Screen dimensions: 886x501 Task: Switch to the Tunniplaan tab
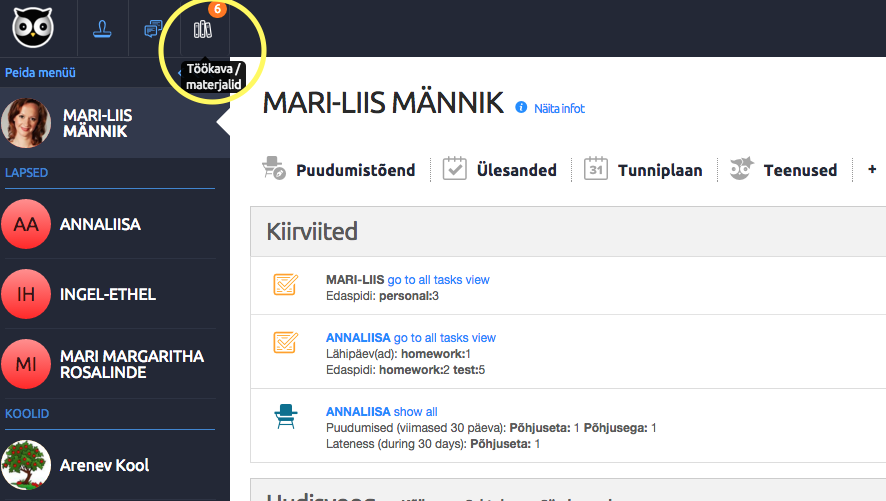[643, 169]
